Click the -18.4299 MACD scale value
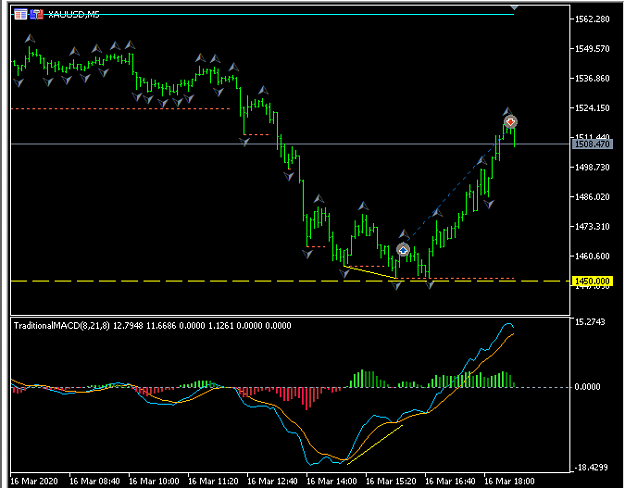 click(x=591, y=467)
